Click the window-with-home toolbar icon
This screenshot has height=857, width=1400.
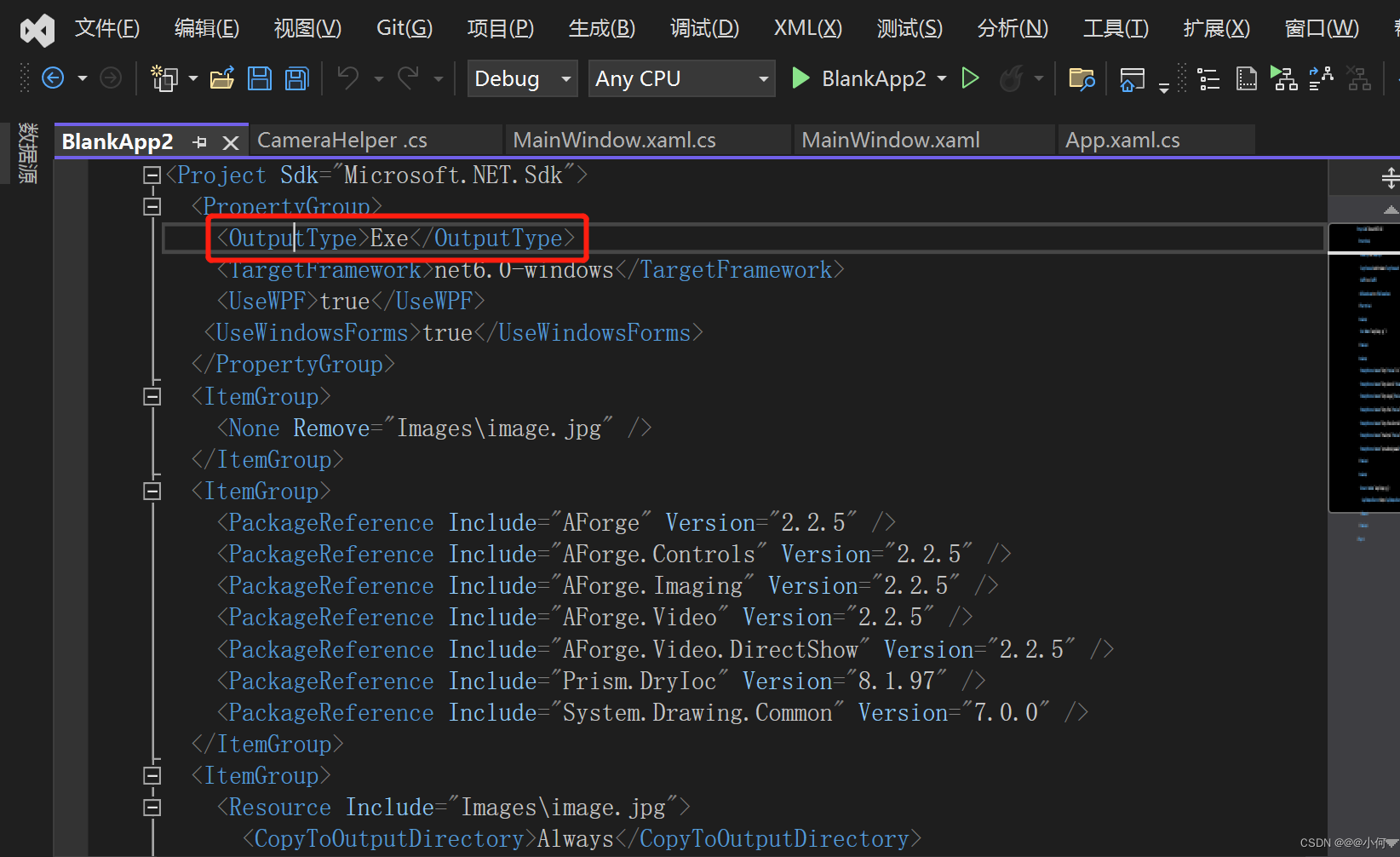point(1132,79)
